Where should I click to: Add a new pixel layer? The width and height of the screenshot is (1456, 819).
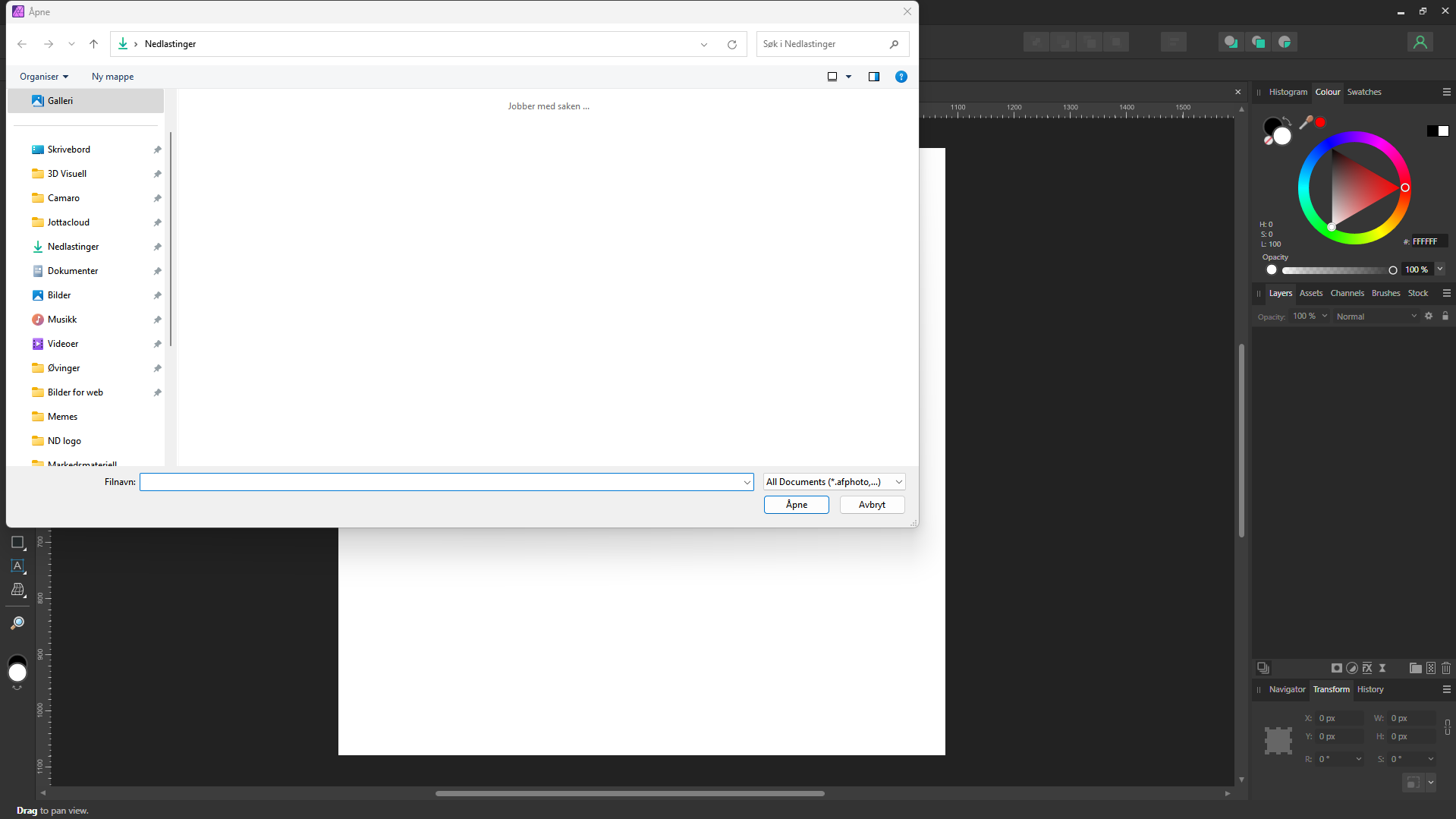point(1431,668)
